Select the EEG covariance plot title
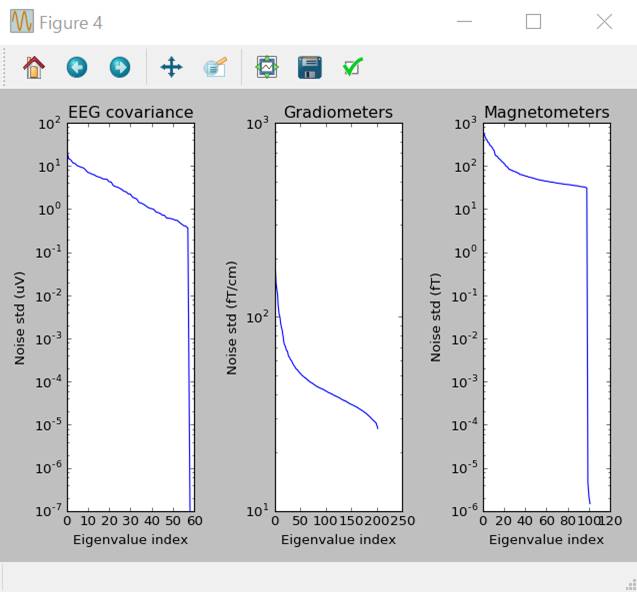 click(130, 112)
